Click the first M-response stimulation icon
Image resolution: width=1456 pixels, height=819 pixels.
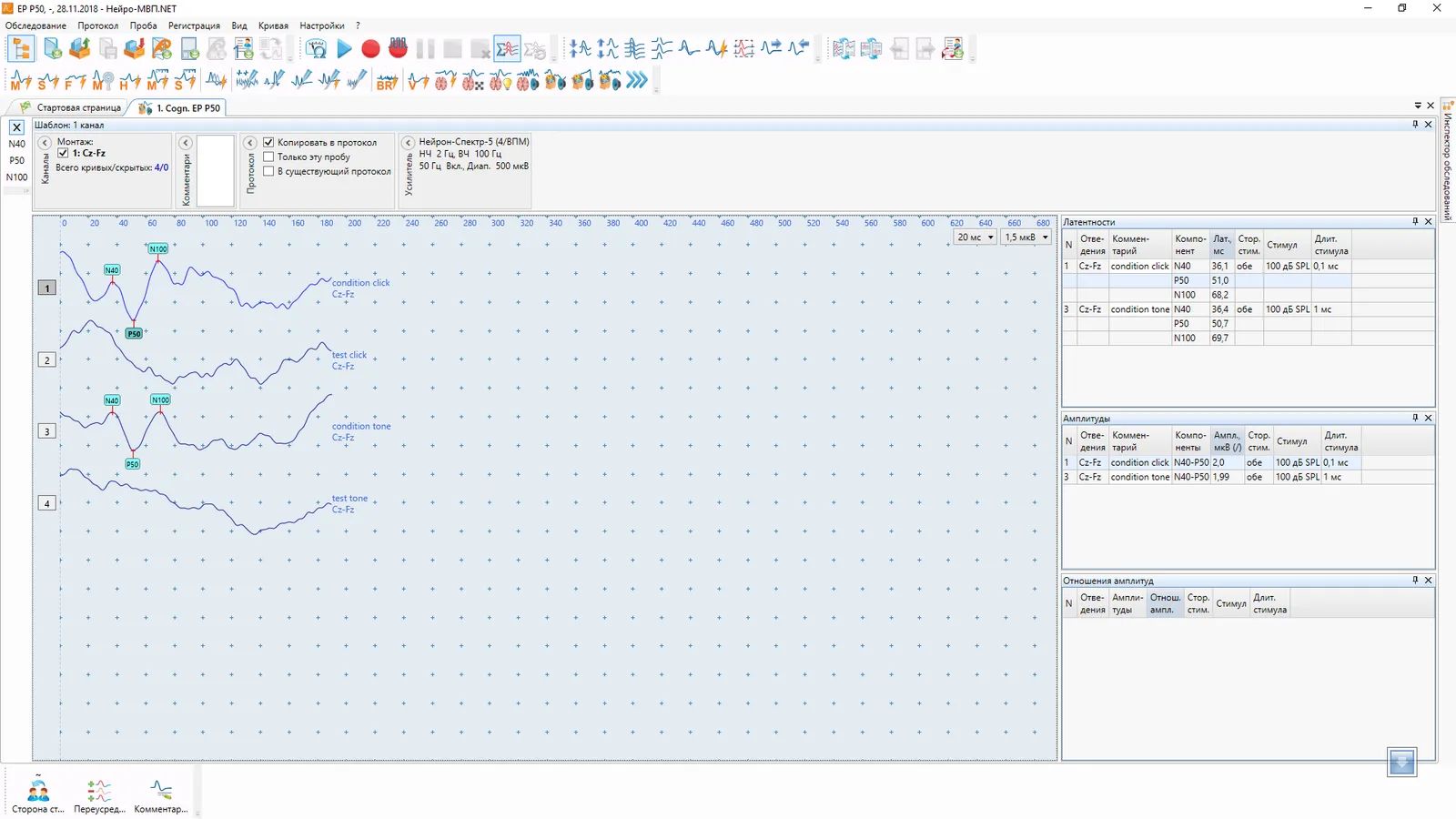[21, 81]
